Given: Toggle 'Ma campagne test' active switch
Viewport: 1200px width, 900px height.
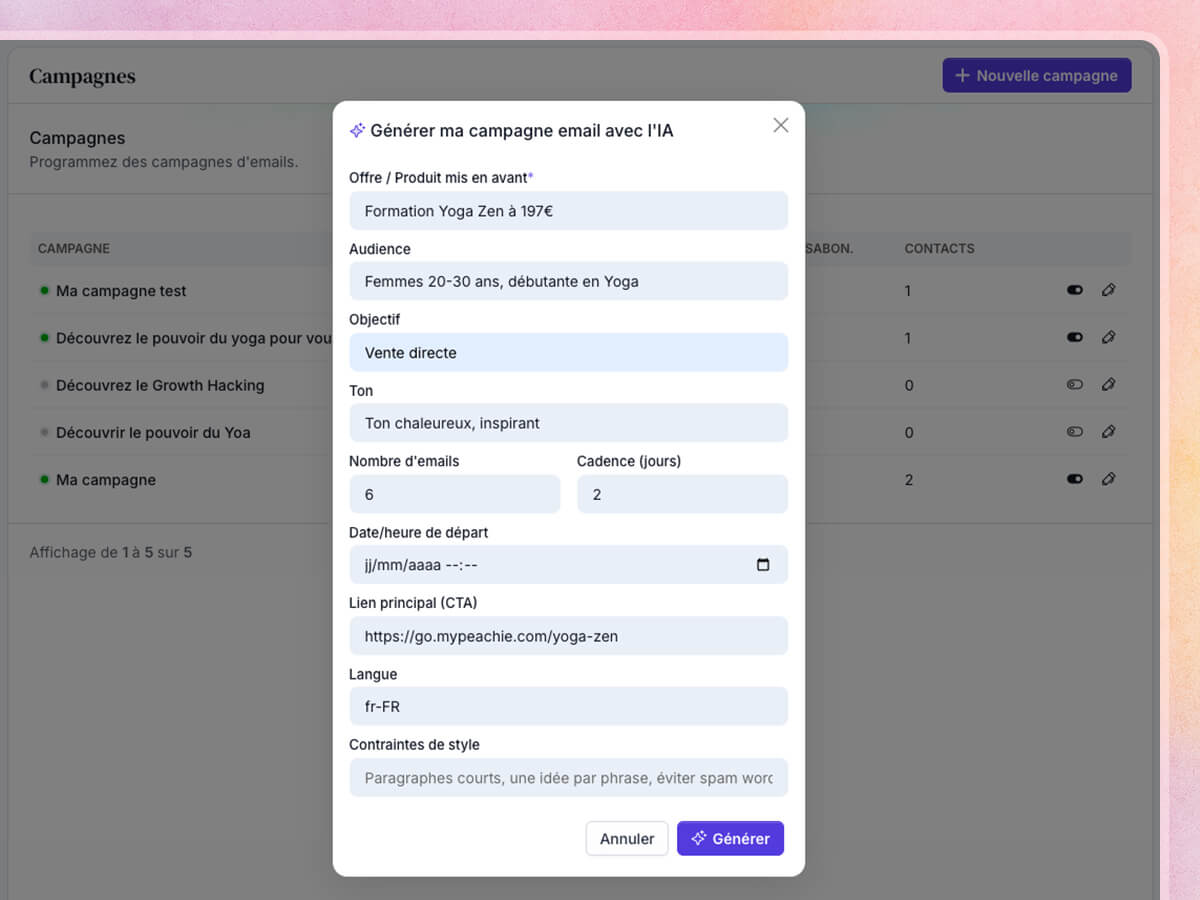Looking at the screenshot, I should [1075, 290].
